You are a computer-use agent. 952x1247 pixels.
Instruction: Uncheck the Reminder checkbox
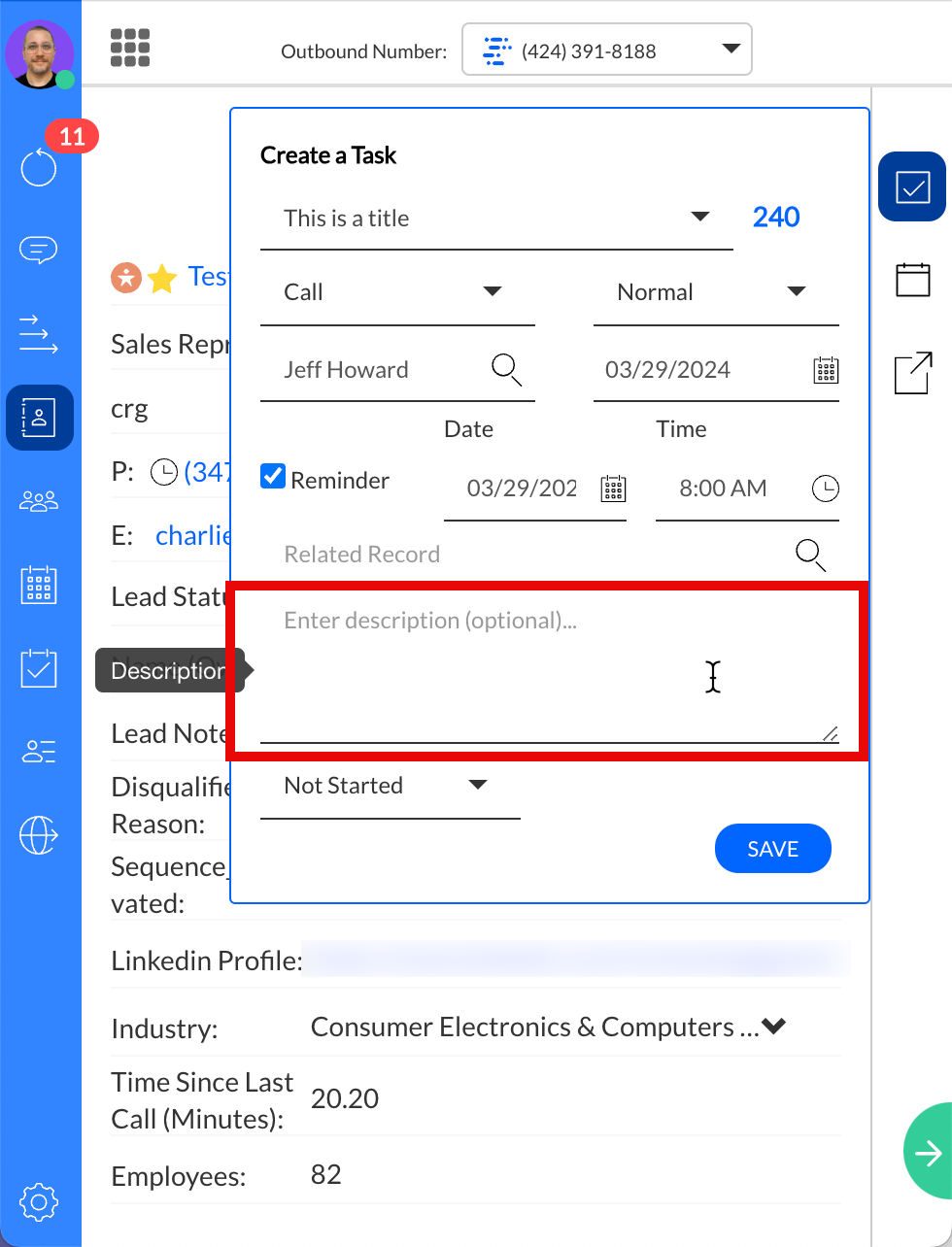coord(273,477)
